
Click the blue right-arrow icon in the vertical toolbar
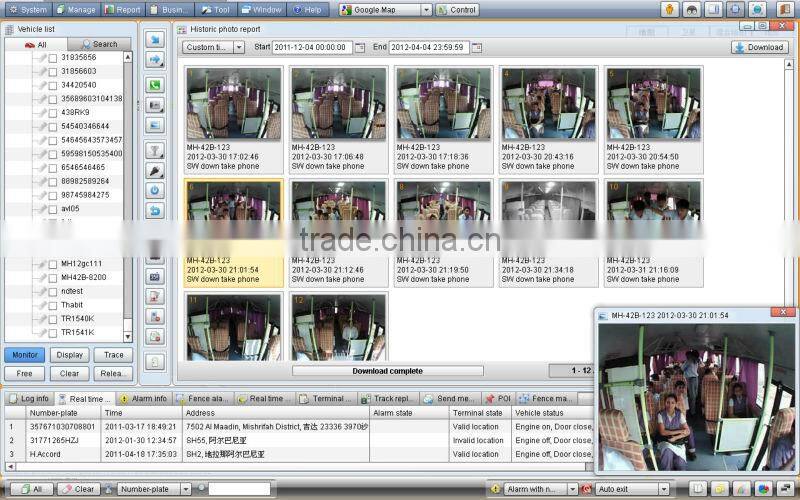pyautogui.click(x=155, y=60)
